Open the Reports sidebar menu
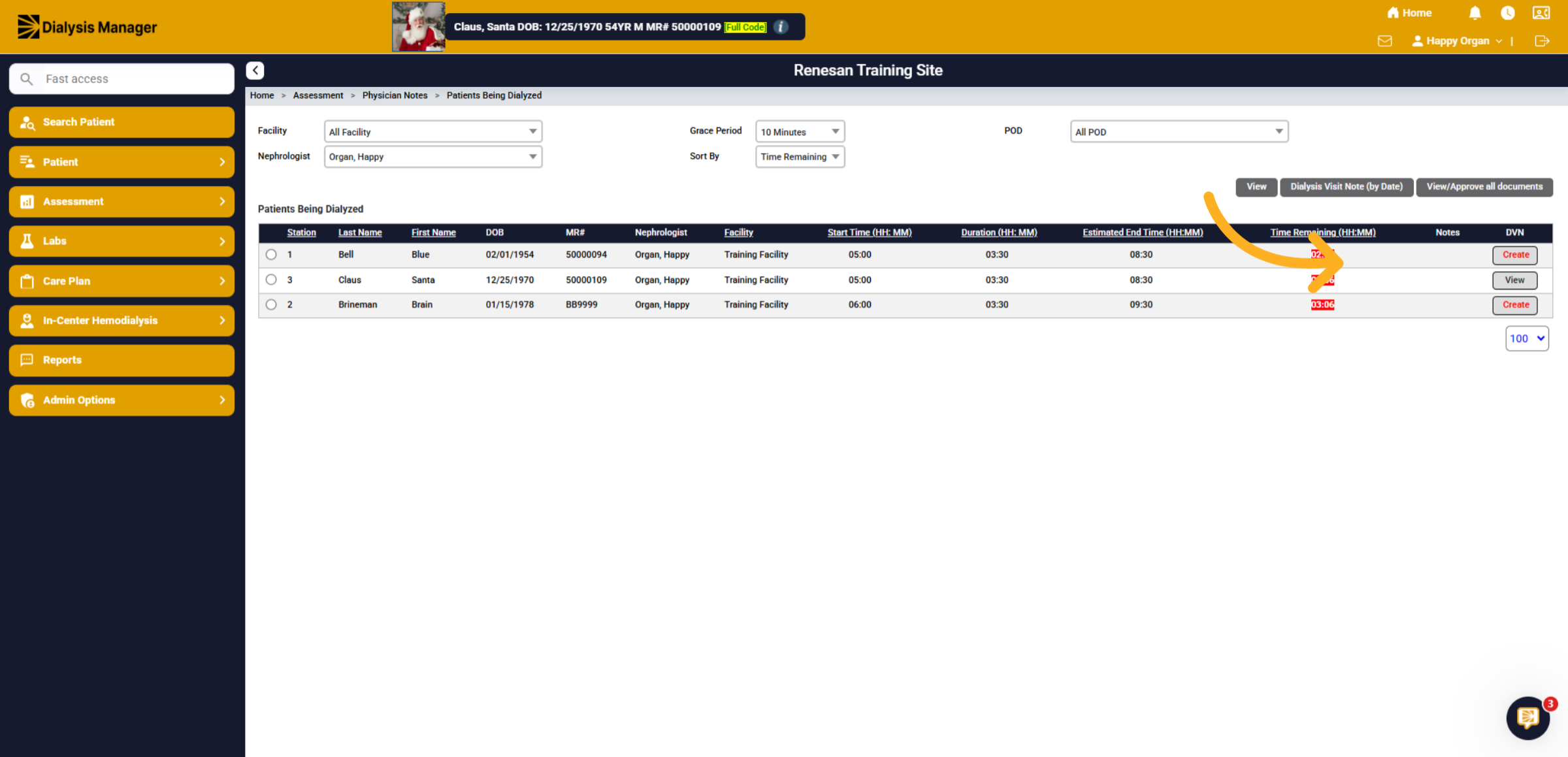This screenshot has height=757, width=1568. click(122, 361)
